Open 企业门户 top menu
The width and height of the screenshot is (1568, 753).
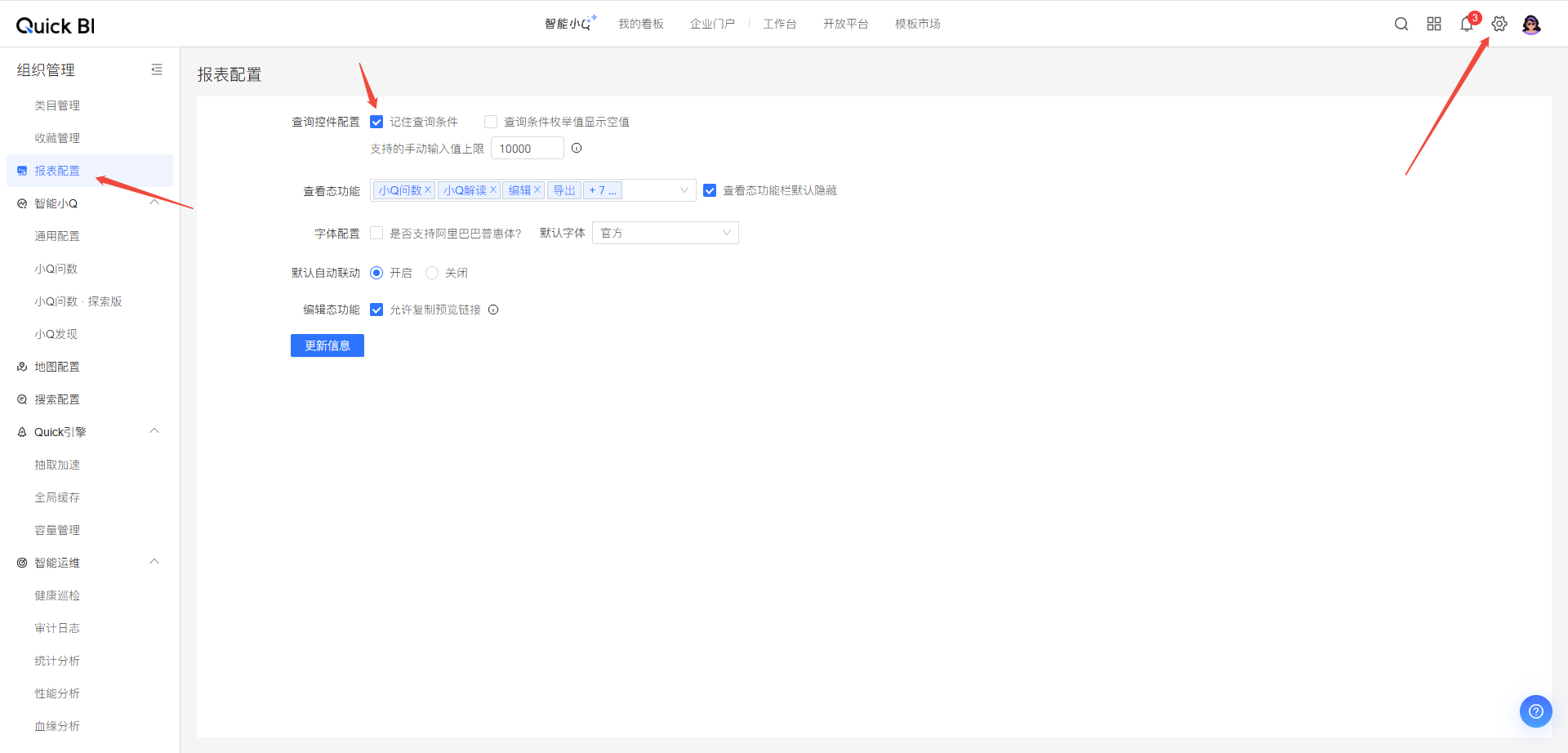click(712, 24)
